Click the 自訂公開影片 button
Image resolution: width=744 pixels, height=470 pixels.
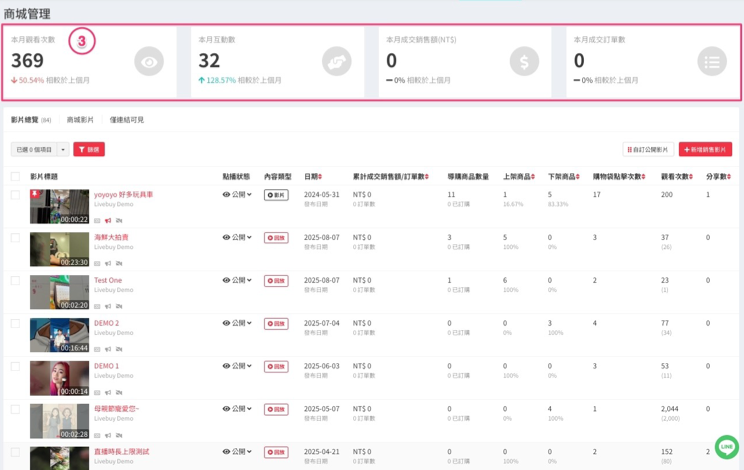point(647,149)
